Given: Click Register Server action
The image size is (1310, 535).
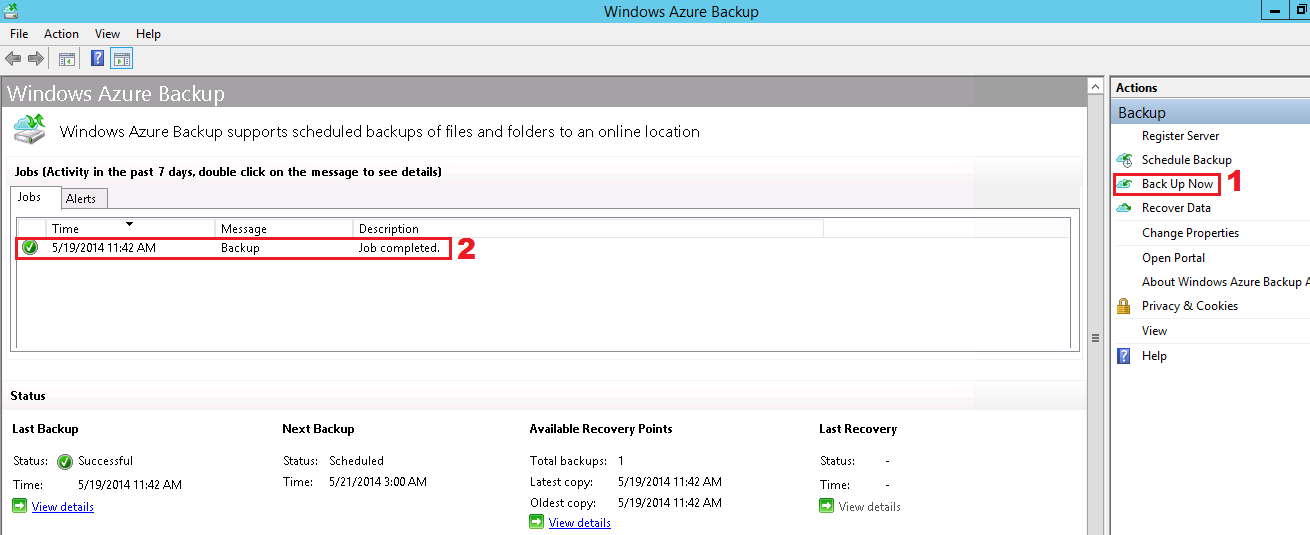Looking at the screenshot, I should click(1180, 136).
